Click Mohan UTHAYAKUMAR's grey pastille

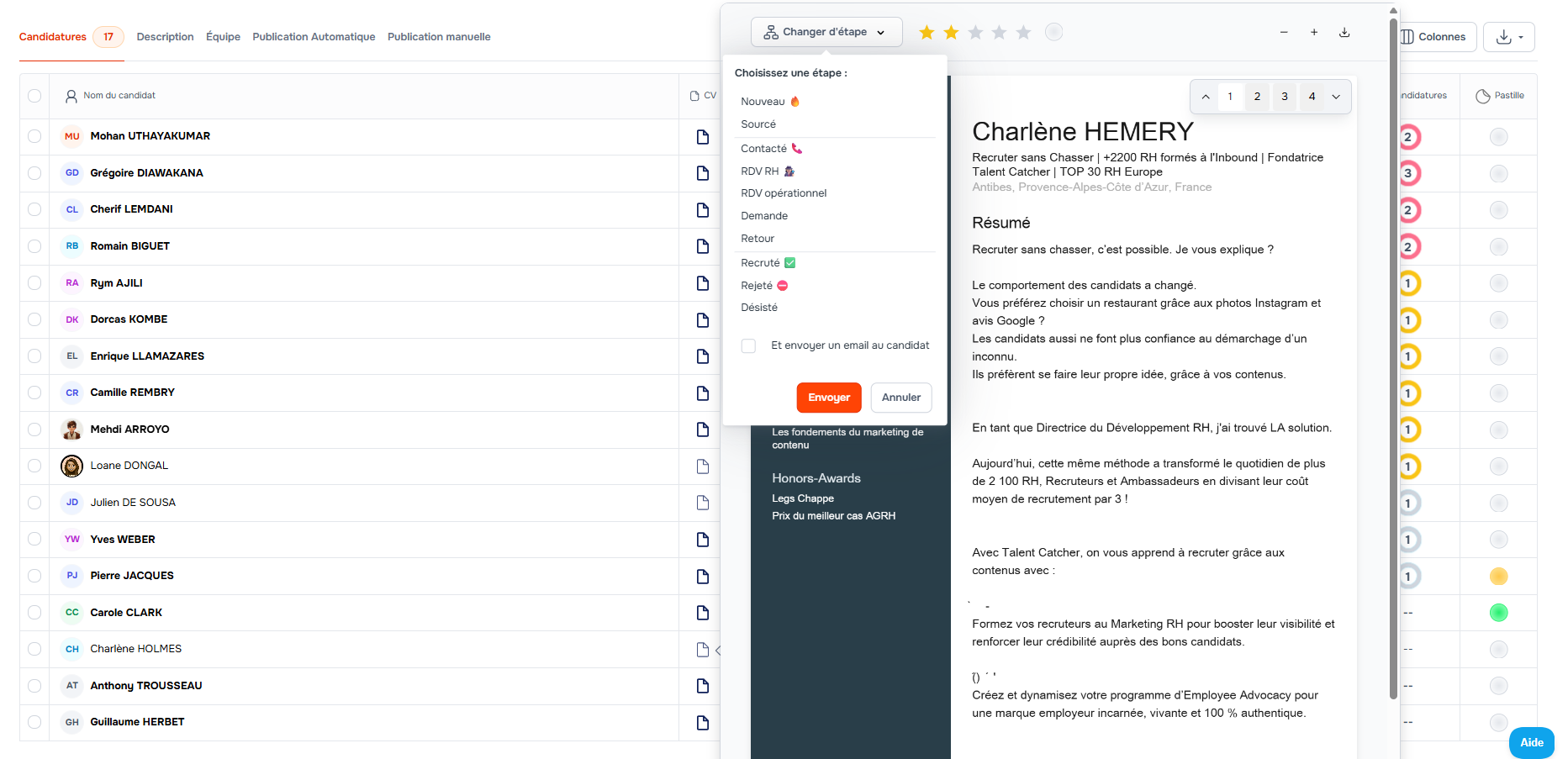[x=1498, y=137]
